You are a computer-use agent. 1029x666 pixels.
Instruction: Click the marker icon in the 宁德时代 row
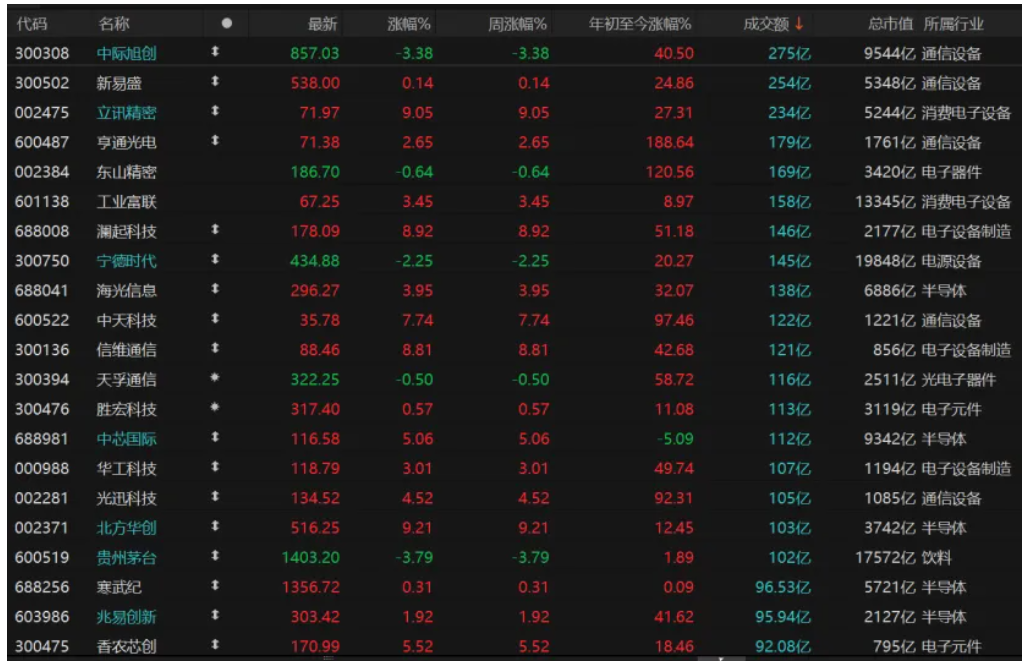[214, 261]
